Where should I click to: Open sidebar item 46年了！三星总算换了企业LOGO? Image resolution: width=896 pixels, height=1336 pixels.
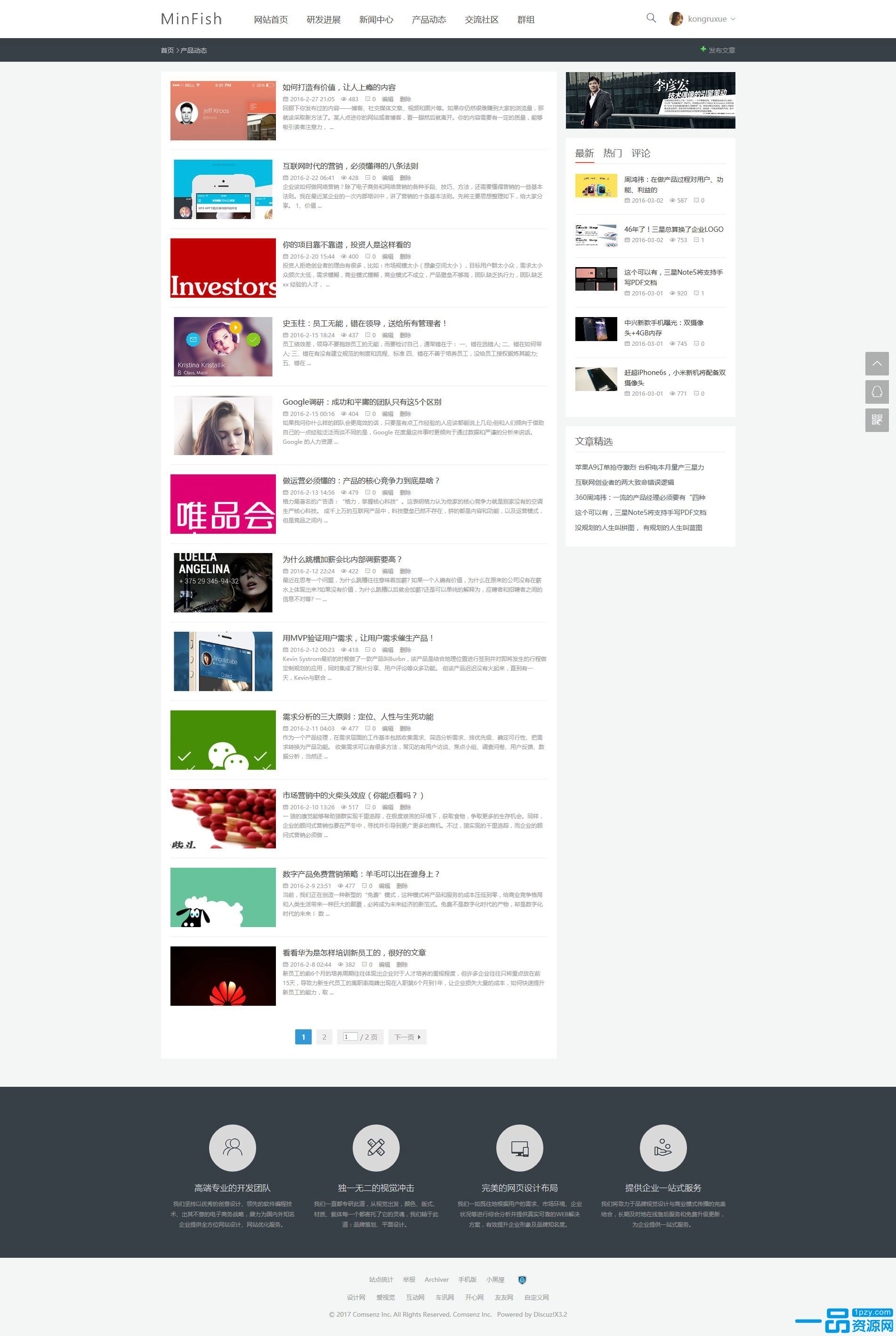pyautogui.click(x=674, y=229)
